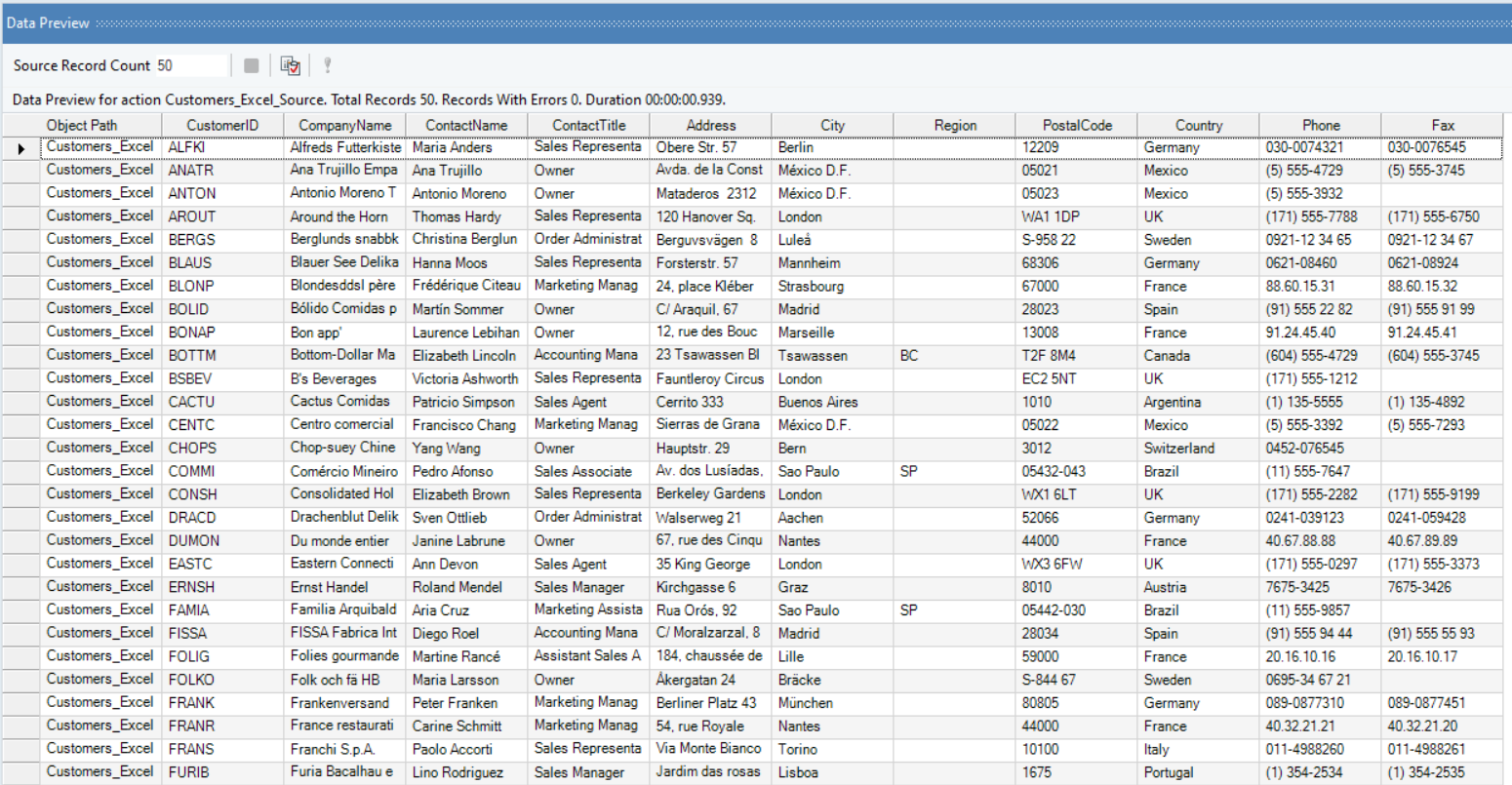Image resolution: width=1512 pixels, height=785 pixels.
Task: Click the exclamation mark errors icon
Action: point(327,65)
